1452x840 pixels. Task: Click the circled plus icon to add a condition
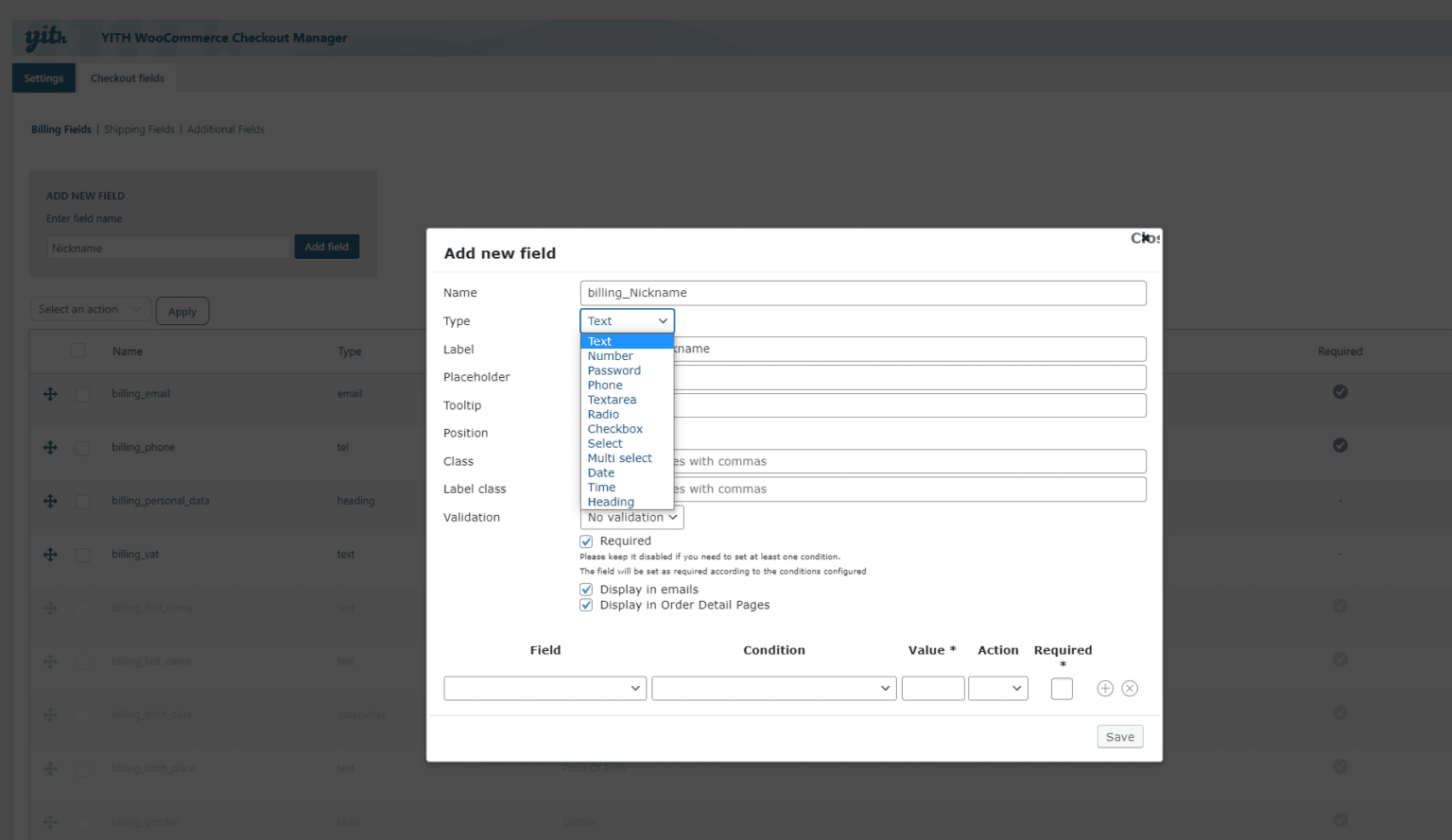coord(1104,688)
